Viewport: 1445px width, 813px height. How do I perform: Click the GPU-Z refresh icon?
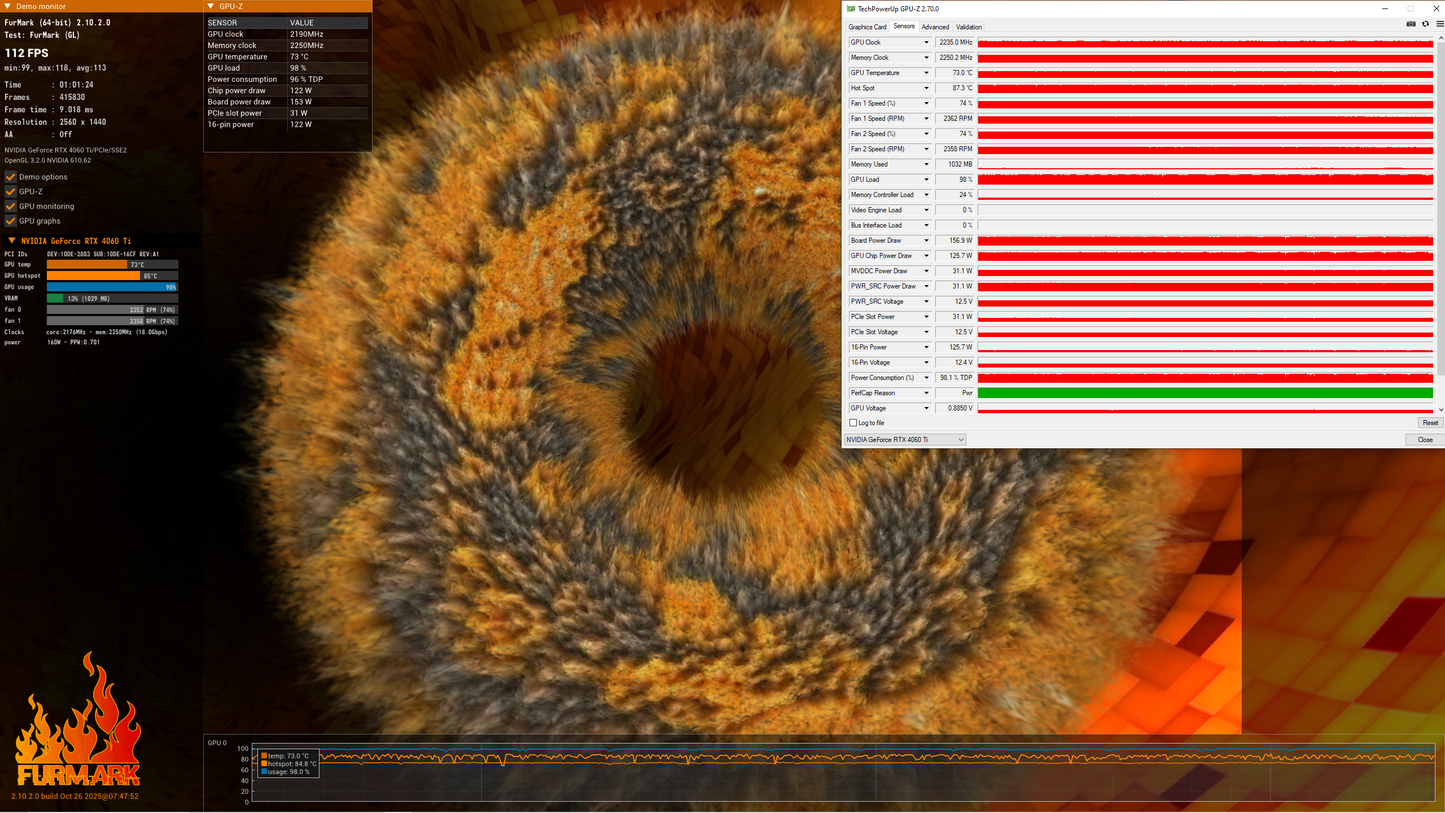point(1426,24)
